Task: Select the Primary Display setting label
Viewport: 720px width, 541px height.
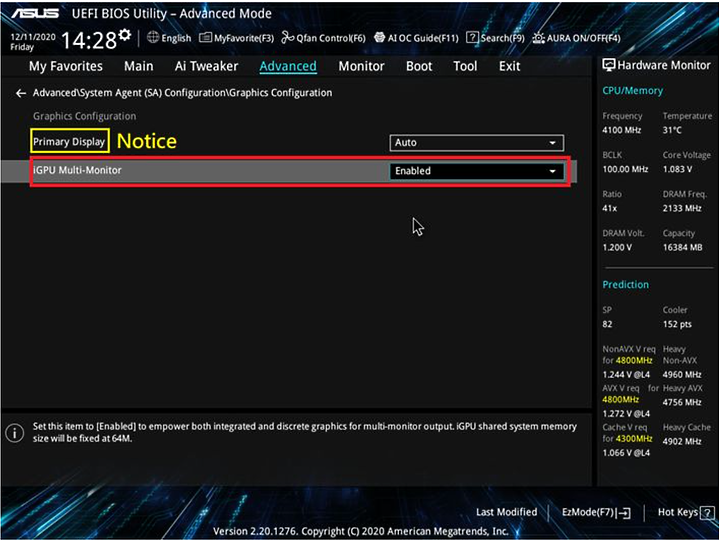Action: click(x=69, y=141)
